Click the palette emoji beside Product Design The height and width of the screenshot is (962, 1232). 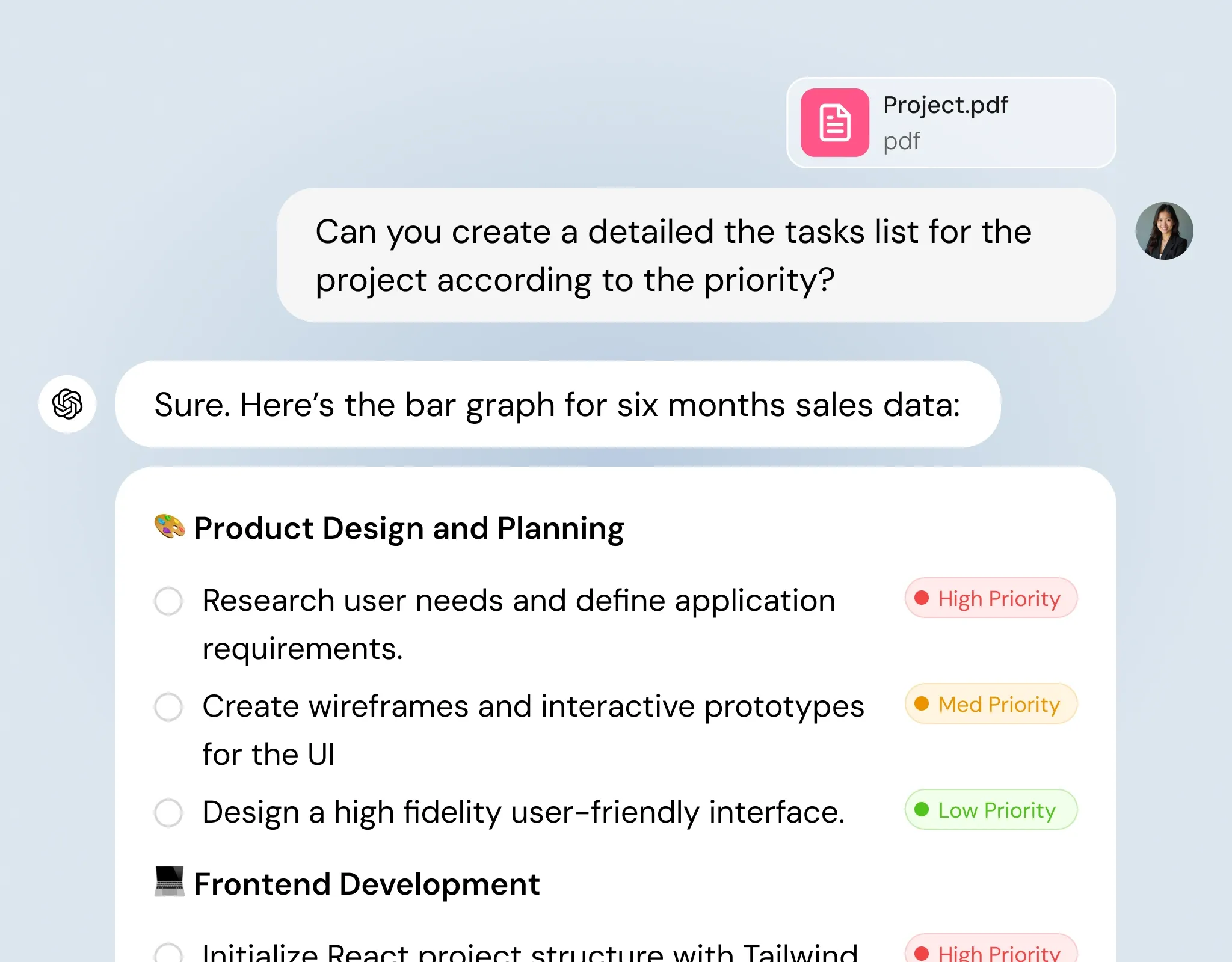pos(170,527)
